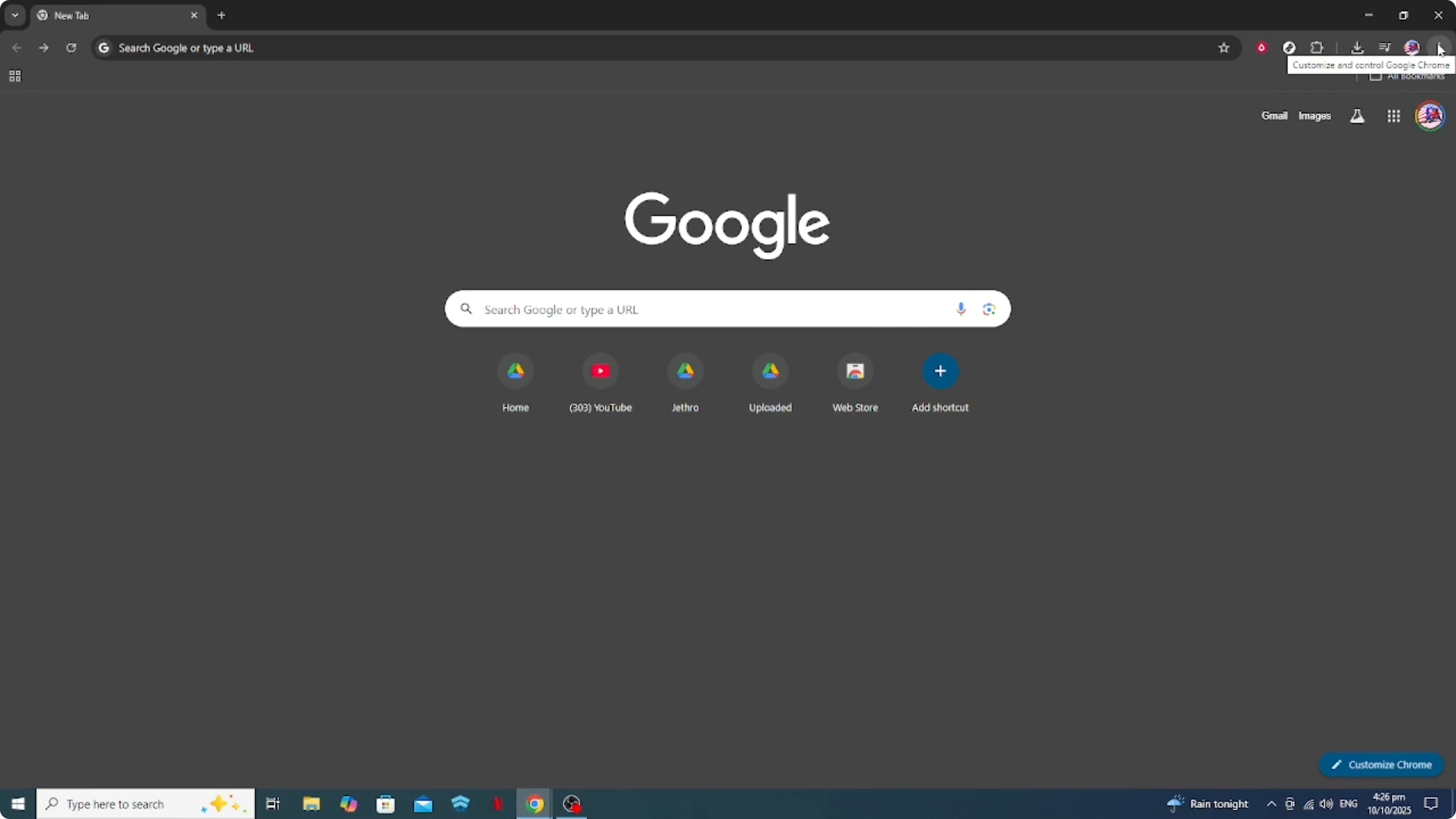Open the search tabs dropdown arrow
This screenshot has height=819, width=1456.
pos(15,15)
